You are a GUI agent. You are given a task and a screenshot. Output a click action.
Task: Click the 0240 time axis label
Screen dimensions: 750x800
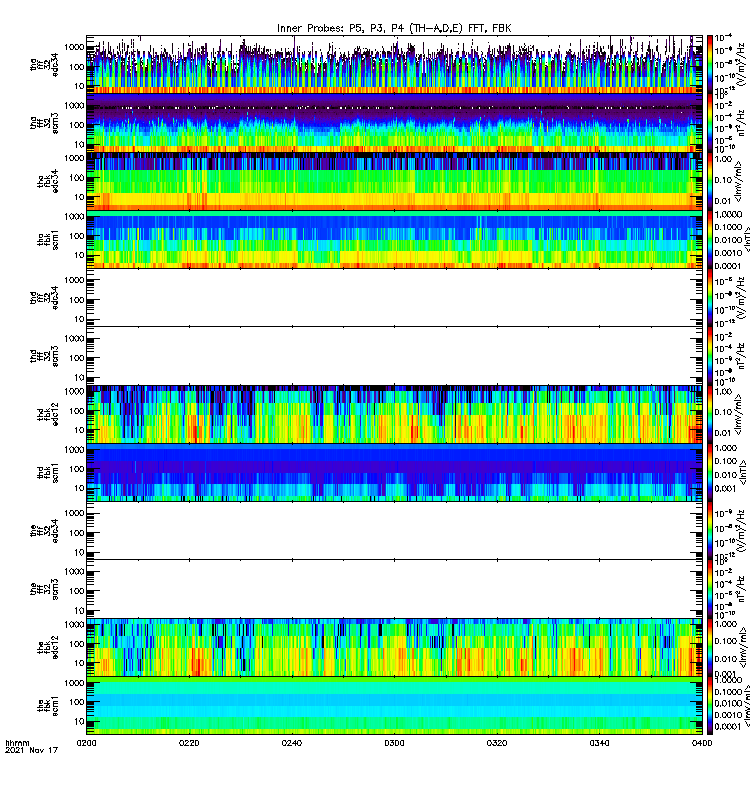[291, 743]
